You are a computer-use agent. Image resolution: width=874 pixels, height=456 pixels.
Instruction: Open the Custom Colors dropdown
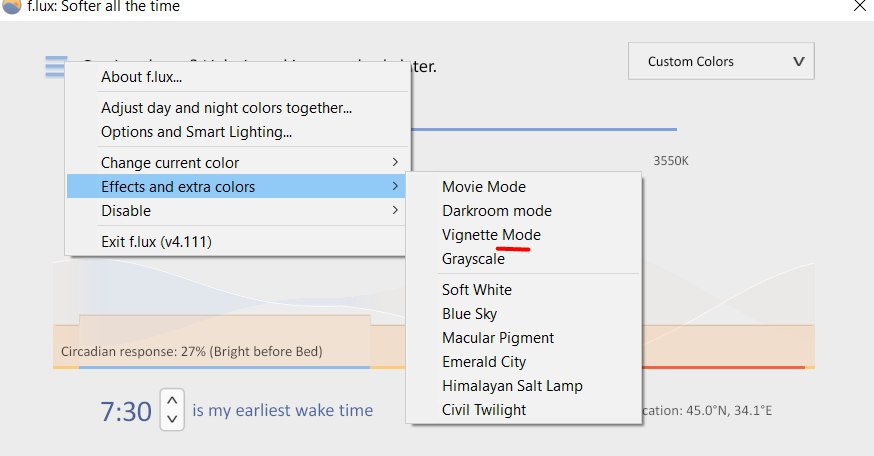point(721,61)
